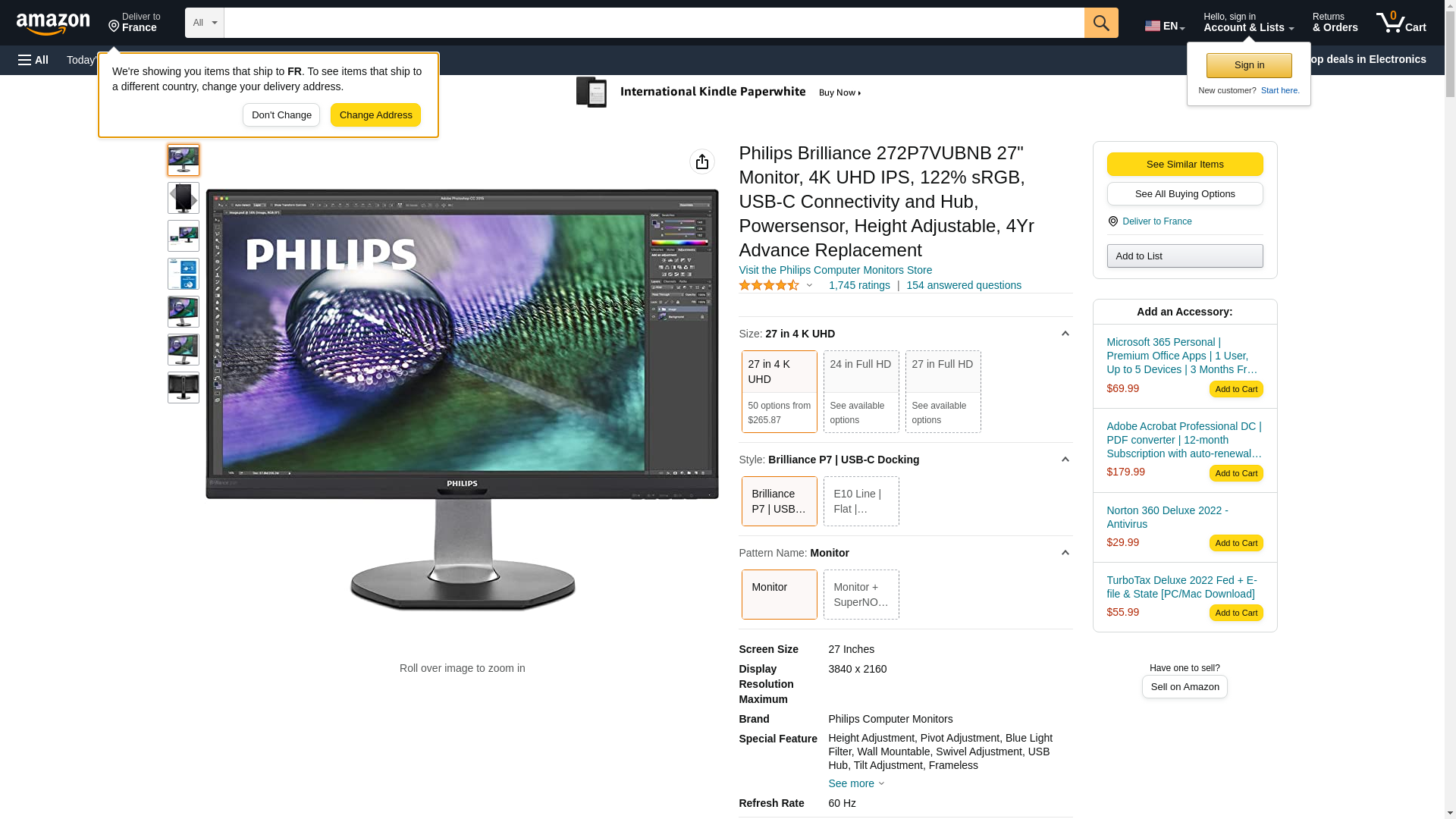Select the E10 Line Flat style option
Viewport: 1456px width, 819px height.
[861, 501]
